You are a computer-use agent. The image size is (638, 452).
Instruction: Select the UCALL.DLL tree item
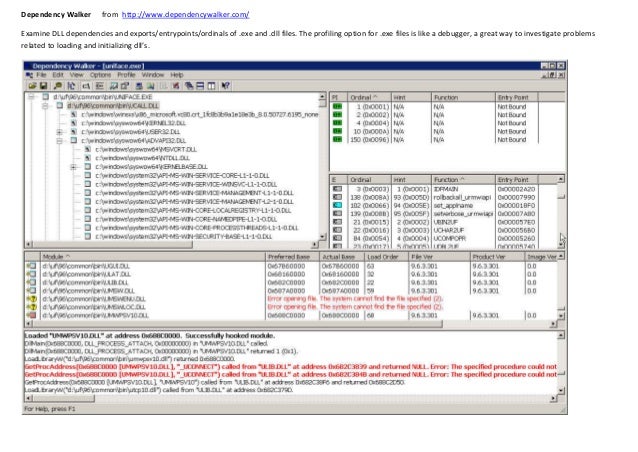[x=113, y=106]
